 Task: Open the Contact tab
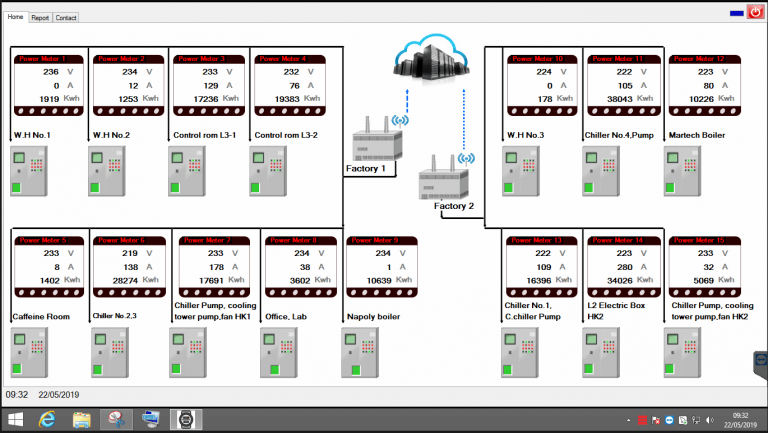66,18
